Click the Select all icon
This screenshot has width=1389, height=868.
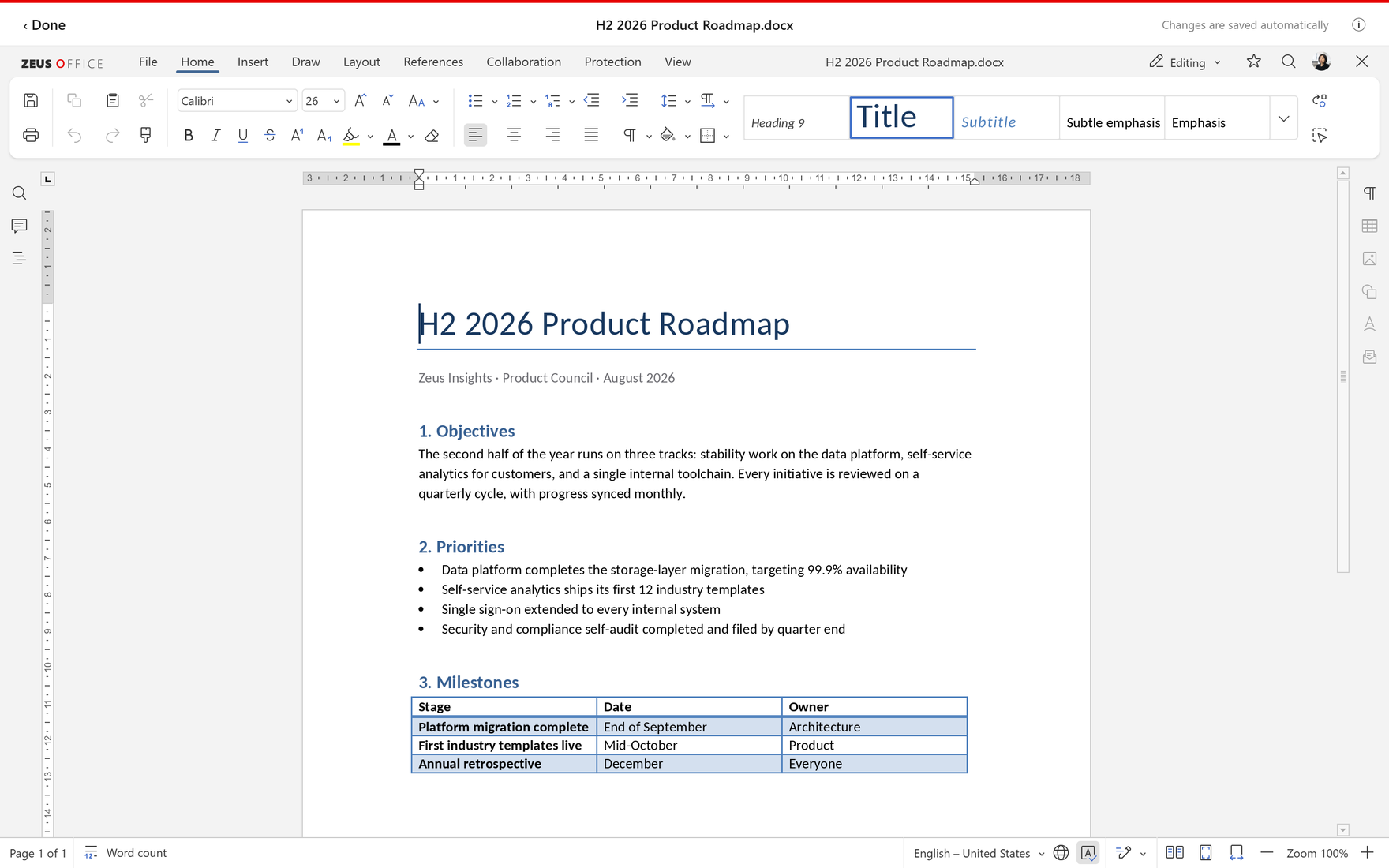[x=1320, y=135]
